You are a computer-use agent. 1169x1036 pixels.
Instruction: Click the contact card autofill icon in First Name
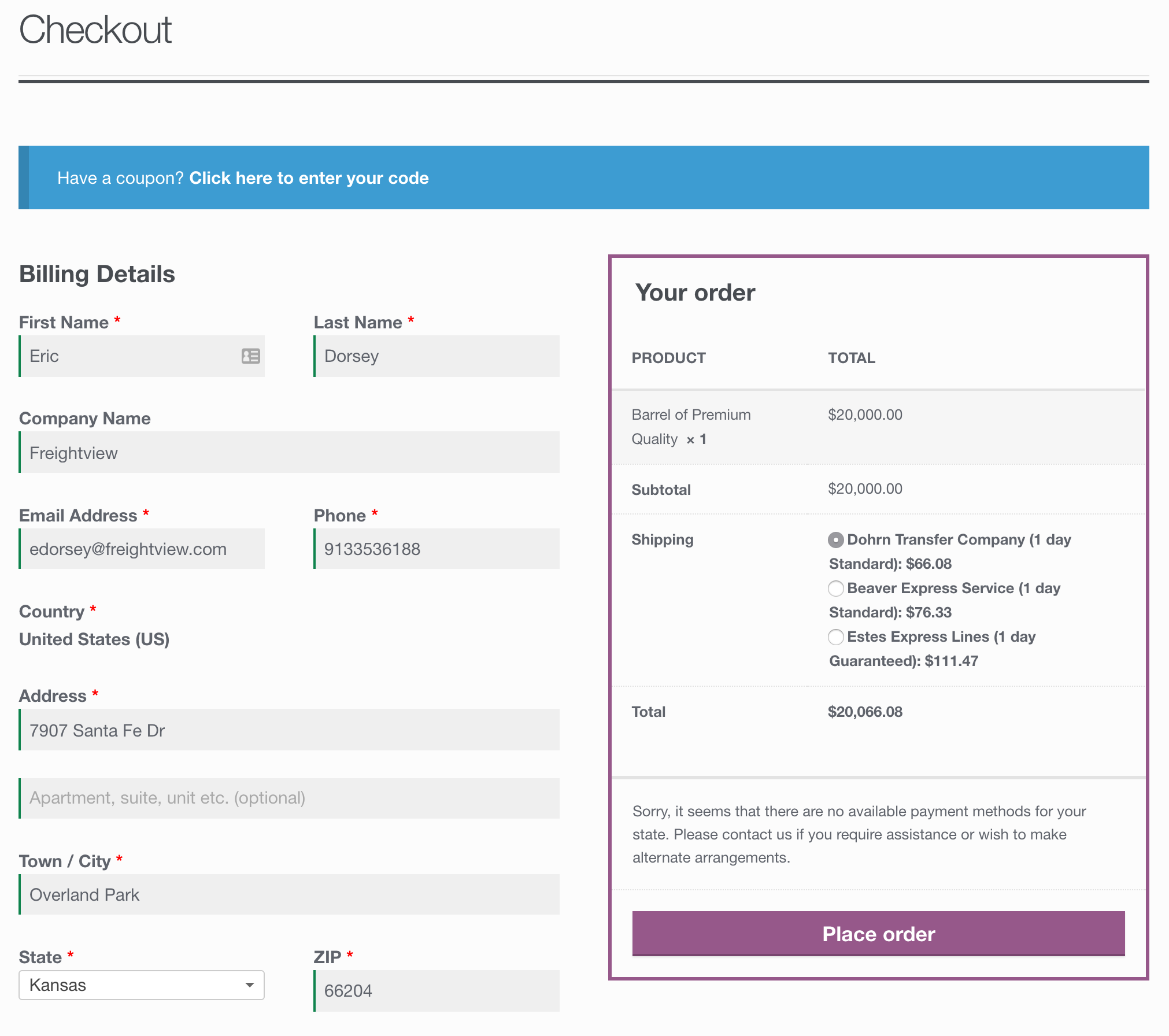[250, 356]
